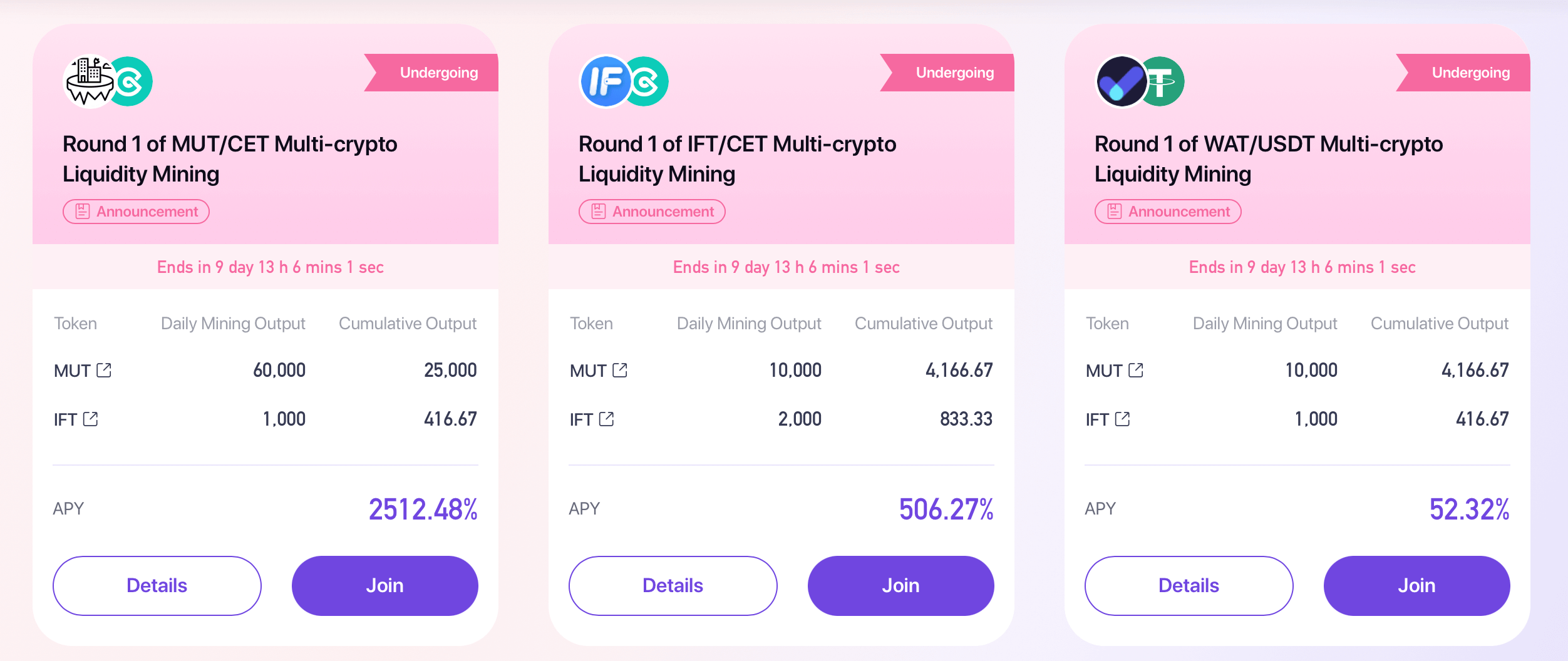View Details of WAT/USDT liquidity mining
Image resolution: width=1568 pixels, height=661 pixels.
[x=1189, y=585]
